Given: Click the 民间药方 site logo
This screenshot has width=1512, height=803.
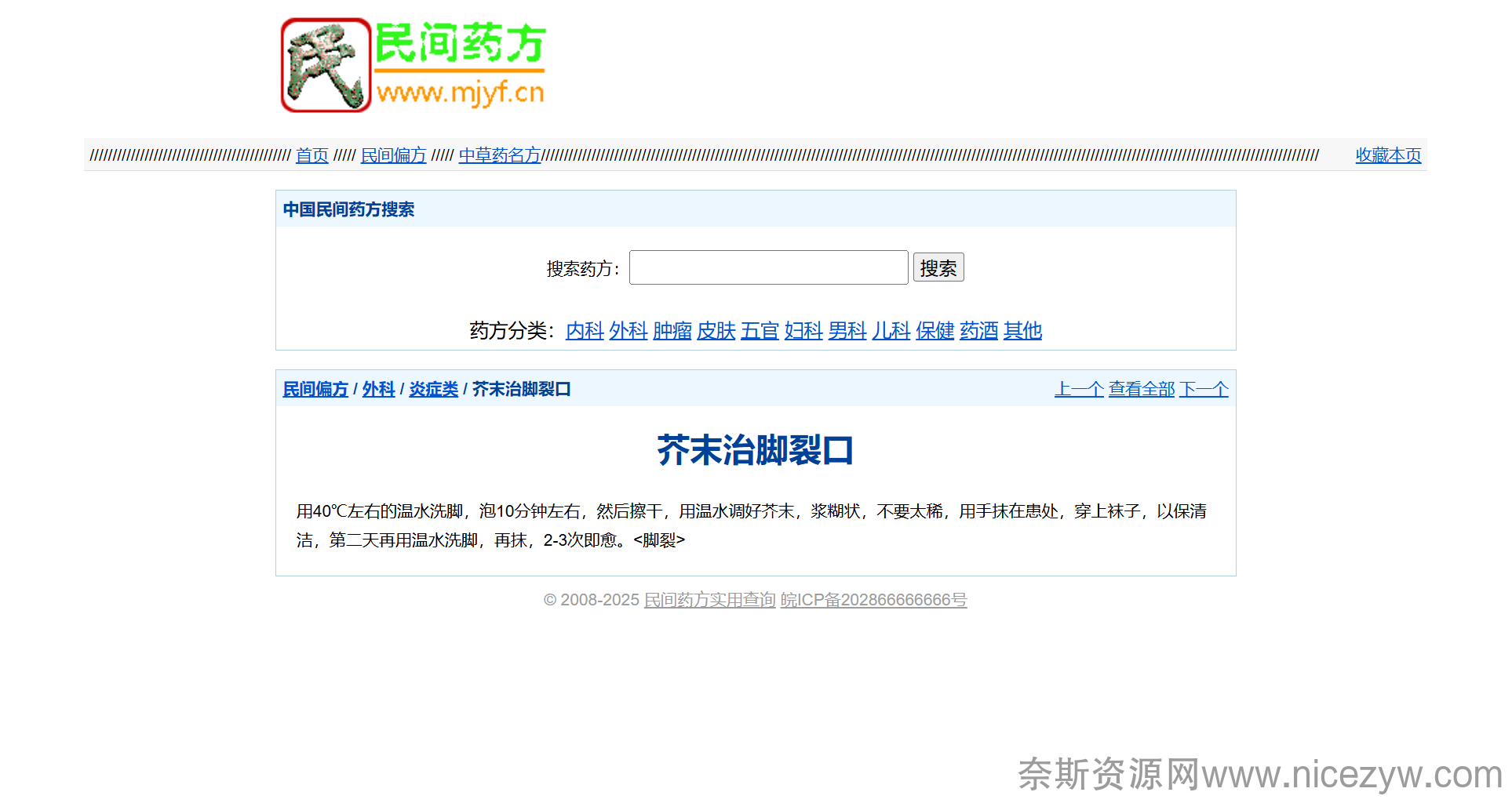Looking at the screenshot, I should (x=413, y=65).
